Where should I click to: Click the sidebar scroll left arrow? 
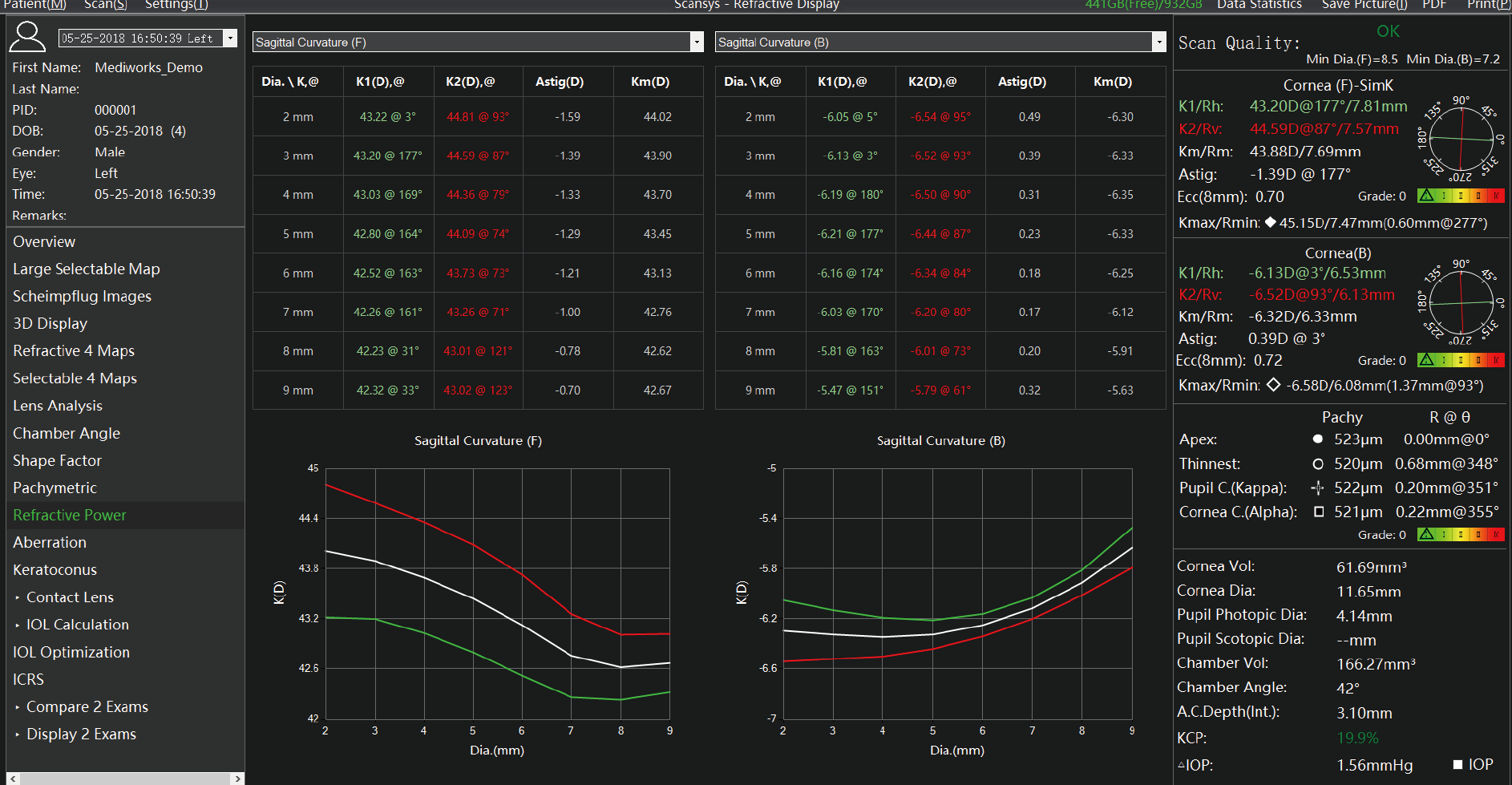(x=13, y=779)
